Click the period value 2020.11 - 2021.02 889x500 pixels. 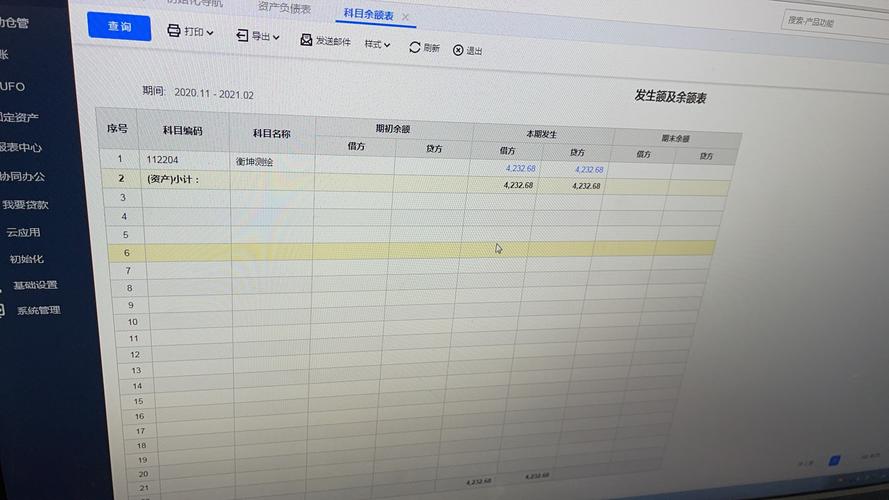coord(214,94)
